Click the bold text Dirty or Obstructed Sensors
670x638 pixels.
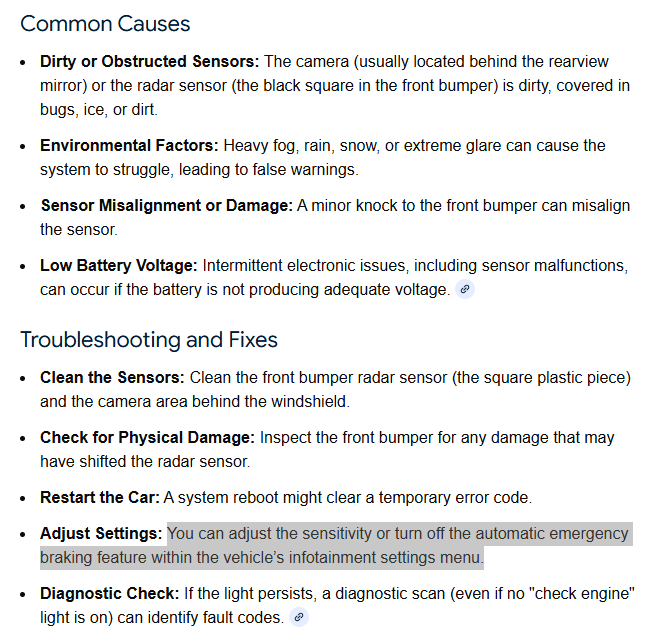149,62
